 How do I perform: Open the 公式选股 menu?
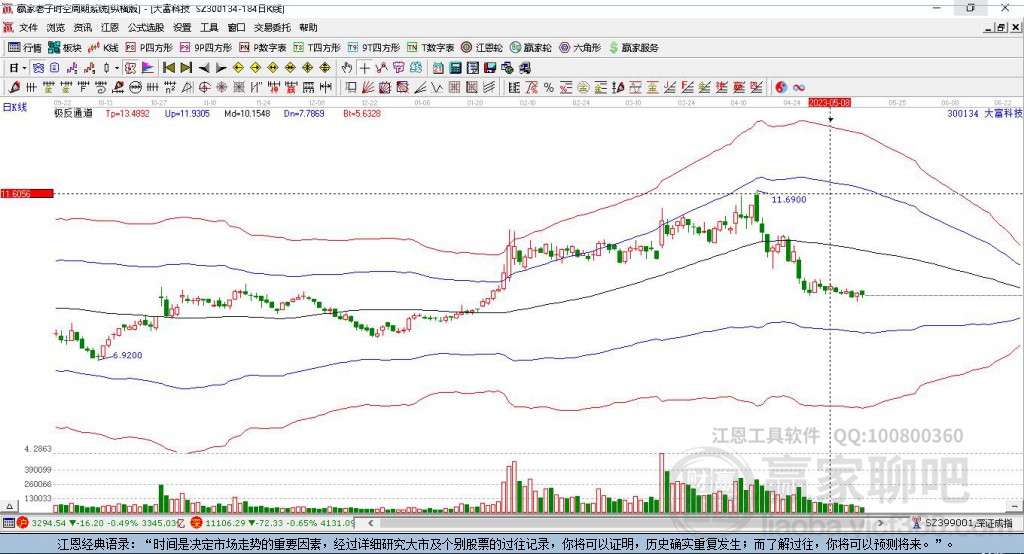click(x=146, y=27)
